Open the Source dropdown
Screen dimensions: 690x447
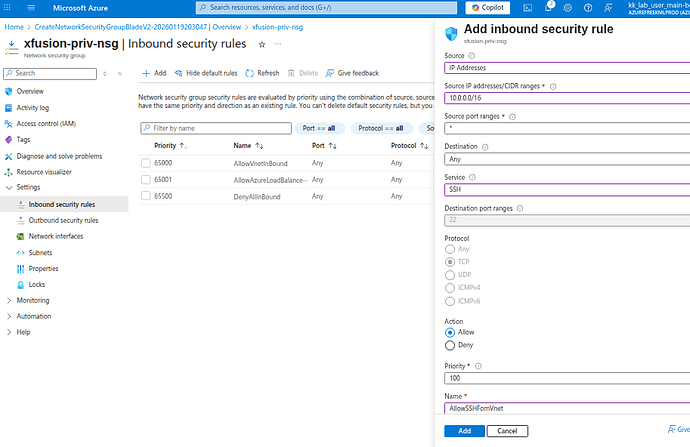(566, 68)
